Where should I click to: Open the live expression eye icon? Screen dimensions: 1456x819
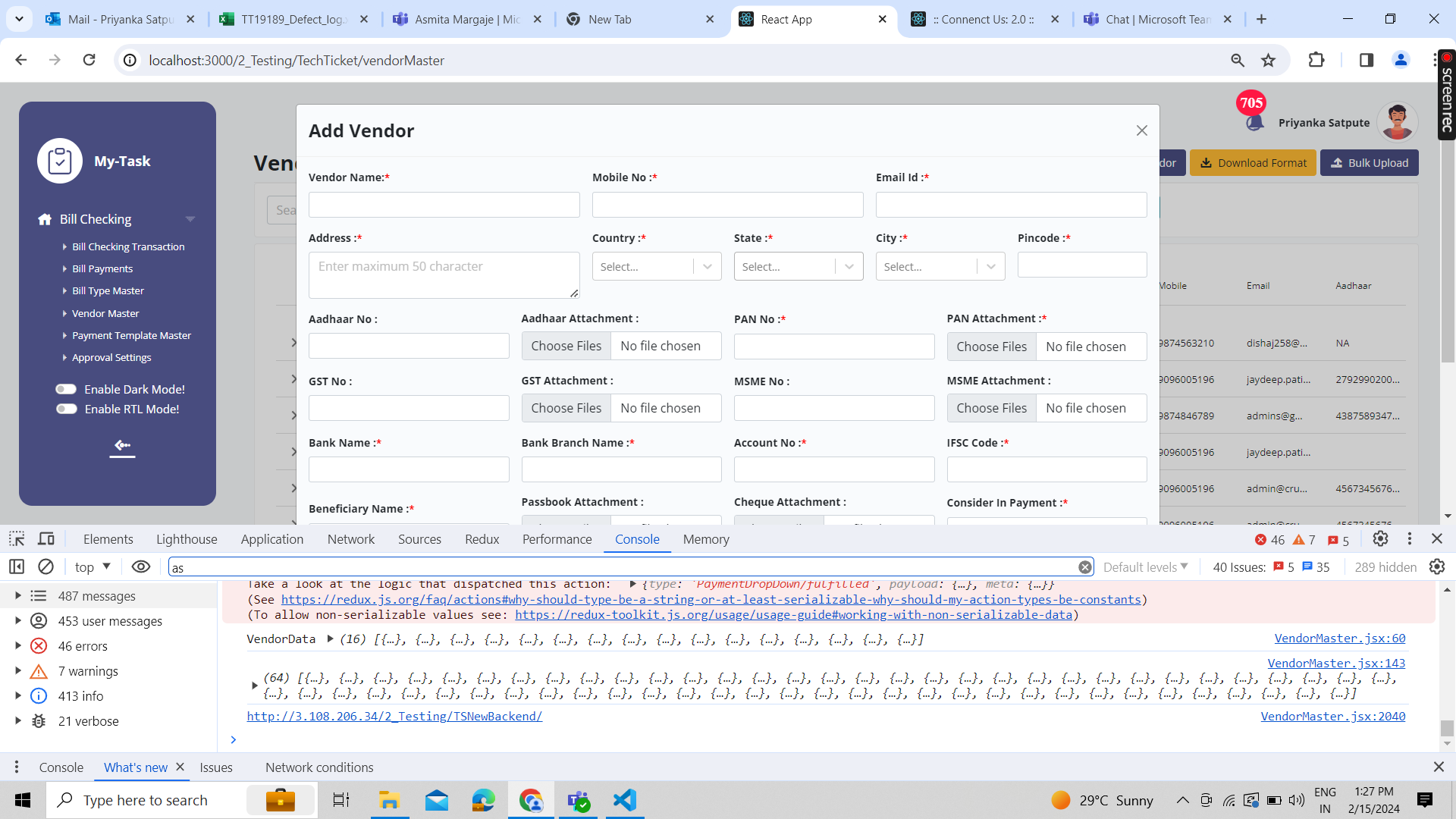(141, 567)
